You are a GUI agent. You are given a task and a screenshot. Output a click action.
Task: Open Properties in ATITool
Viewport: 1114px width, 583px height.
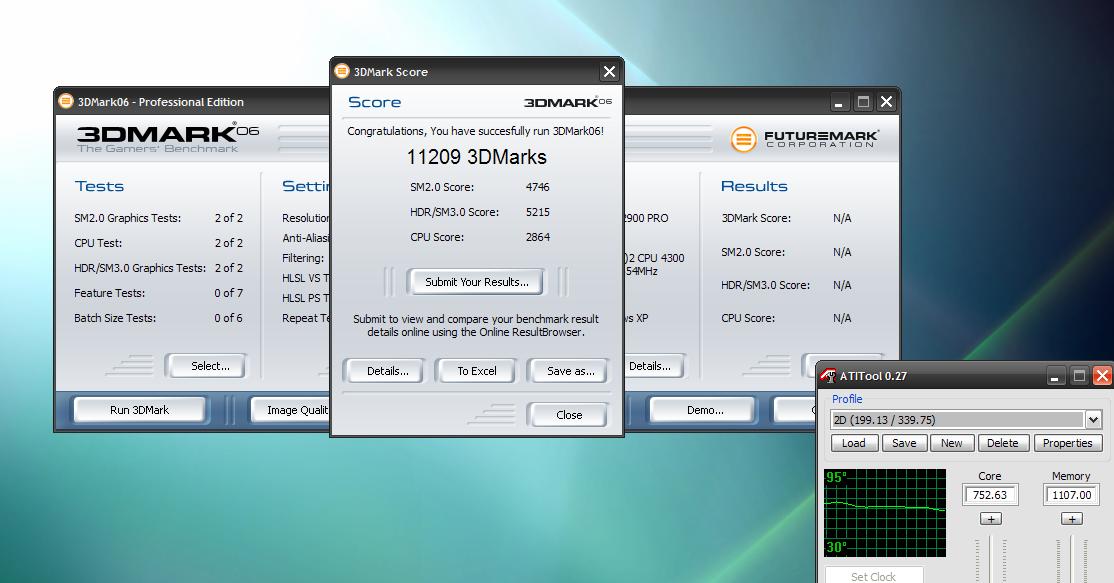1067,443
